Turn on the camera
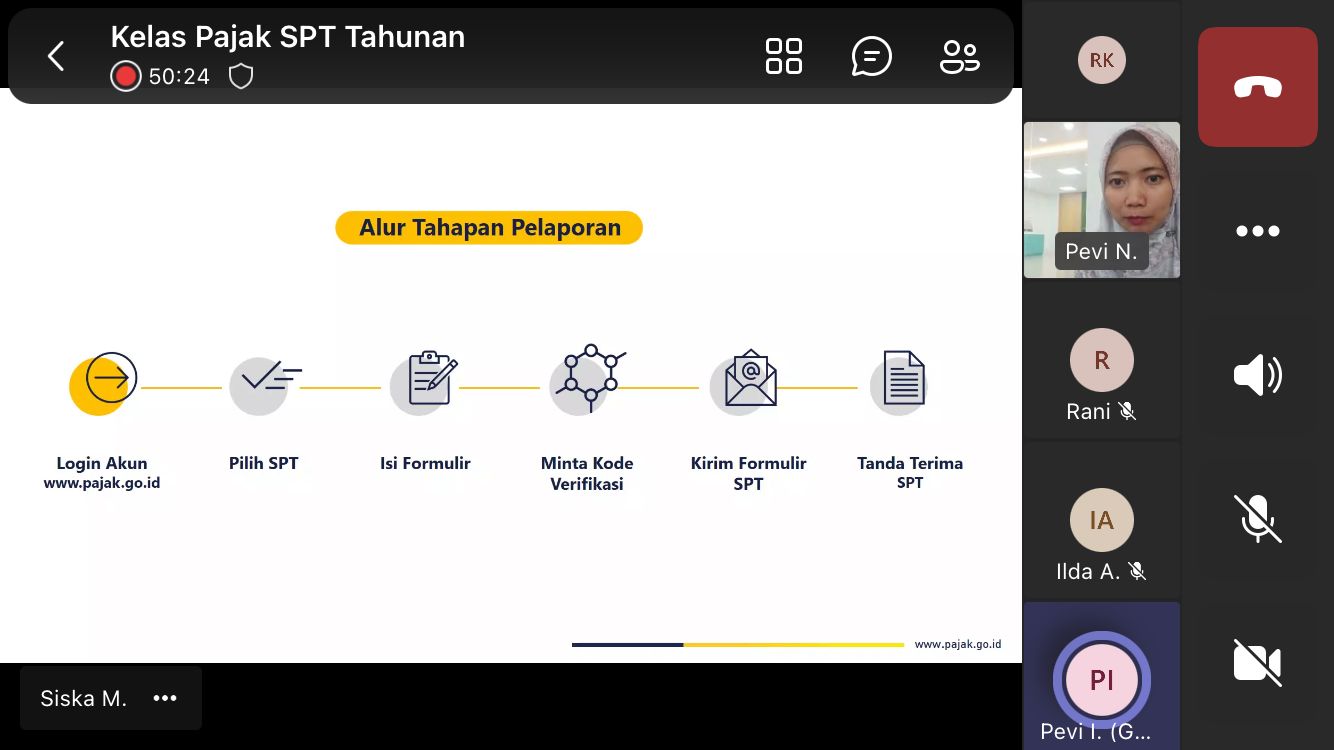 (1257, 662)
